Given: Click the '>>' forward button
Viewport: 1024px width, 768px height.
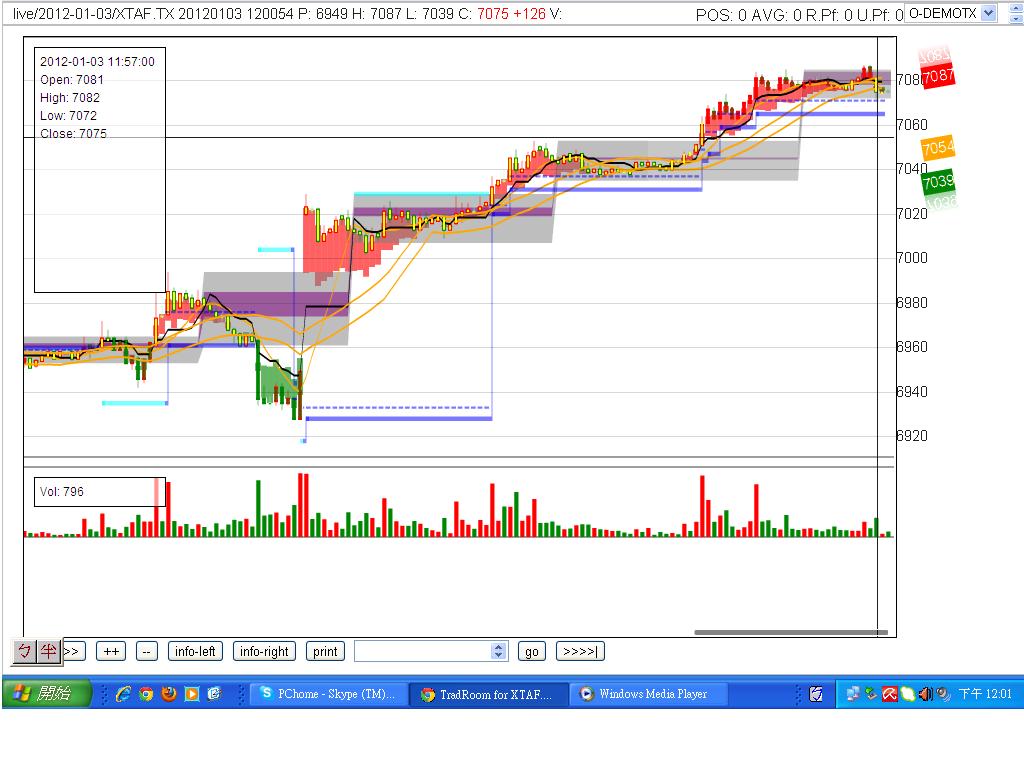Looking at the screenshot, I should click(x=74, y=651).
